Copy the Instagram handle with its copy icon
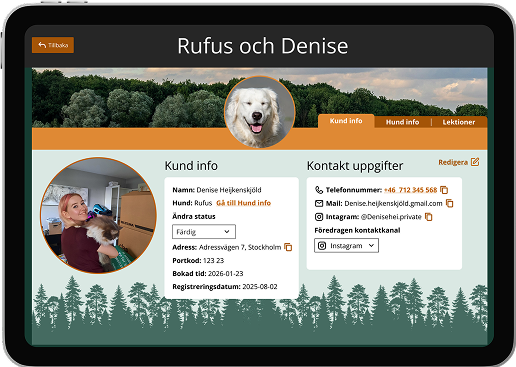Screen dimensions: 516x367 (429, 217)
